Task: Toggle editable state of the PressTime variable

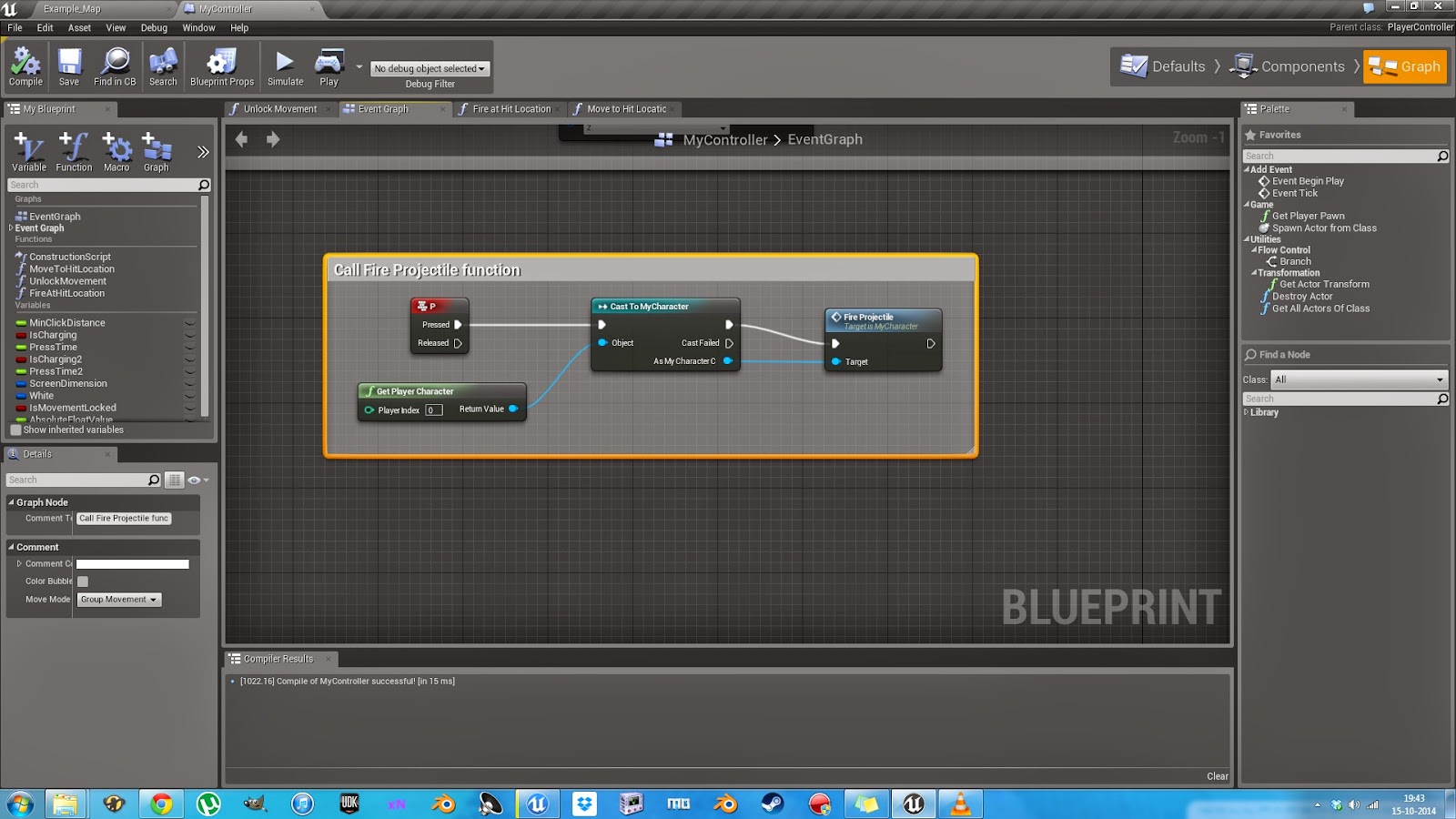Action: coord(188,347)
